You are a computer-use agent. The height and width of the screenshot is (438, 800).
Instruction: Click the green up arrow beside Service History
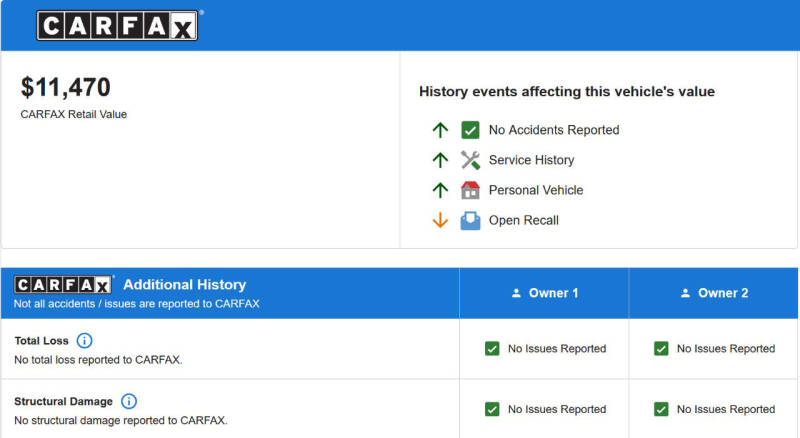pos(440,160)
